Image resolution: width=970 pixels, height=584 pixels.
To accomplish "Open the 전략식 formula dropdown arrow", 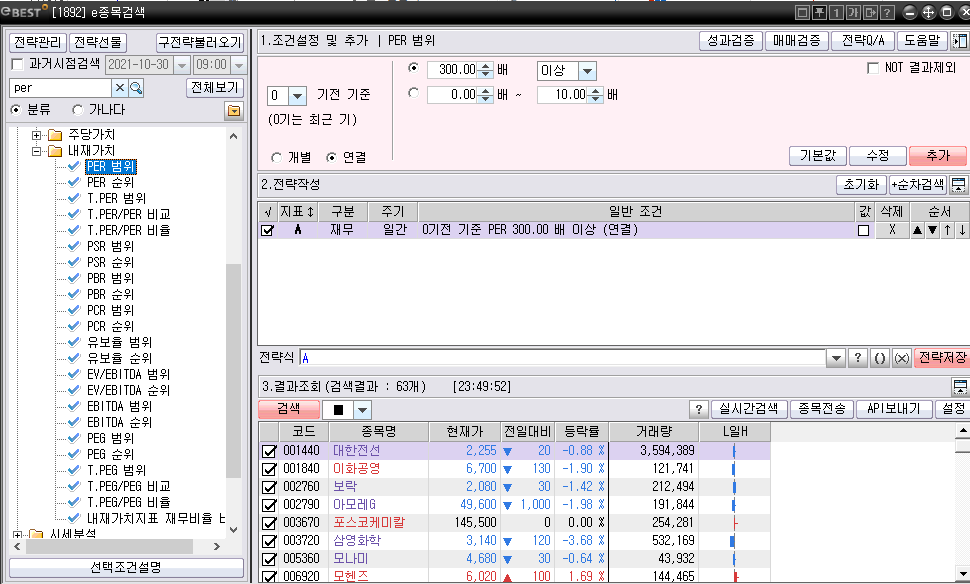I will click(836, 358).
